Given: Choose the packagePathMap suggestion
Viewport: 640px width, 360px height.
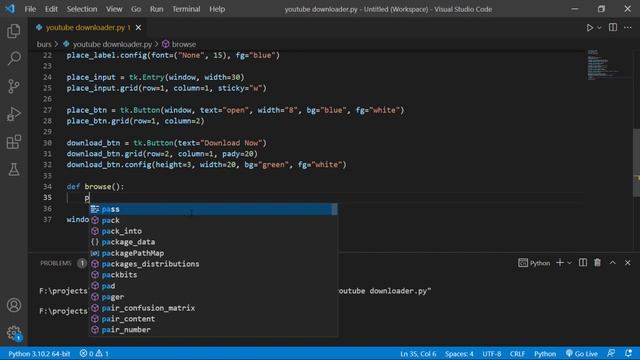Looking at the screenshot, I should tap(213, 253).
